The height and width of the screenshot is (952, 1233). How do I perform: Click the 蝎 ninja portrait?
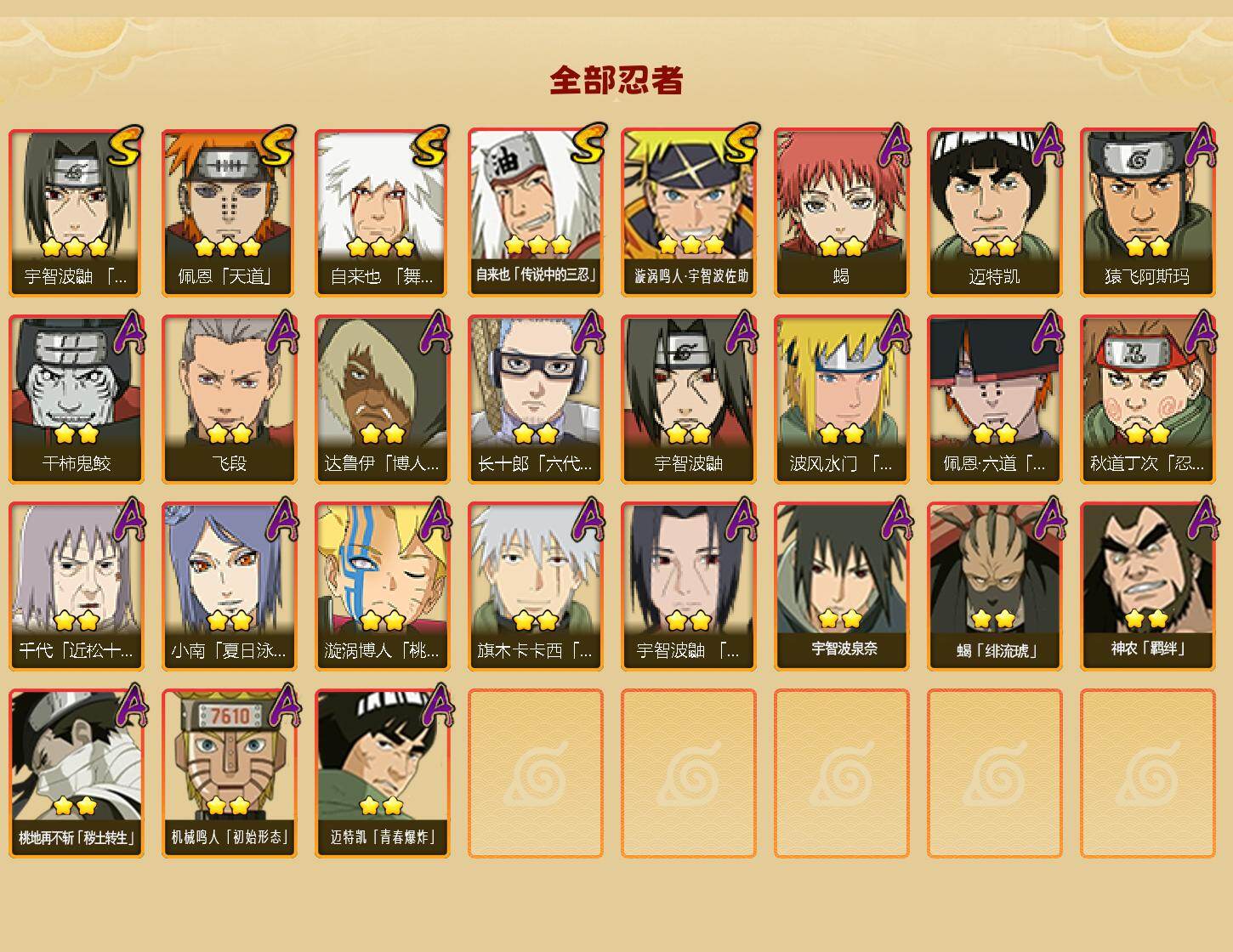tap(841, 212)
